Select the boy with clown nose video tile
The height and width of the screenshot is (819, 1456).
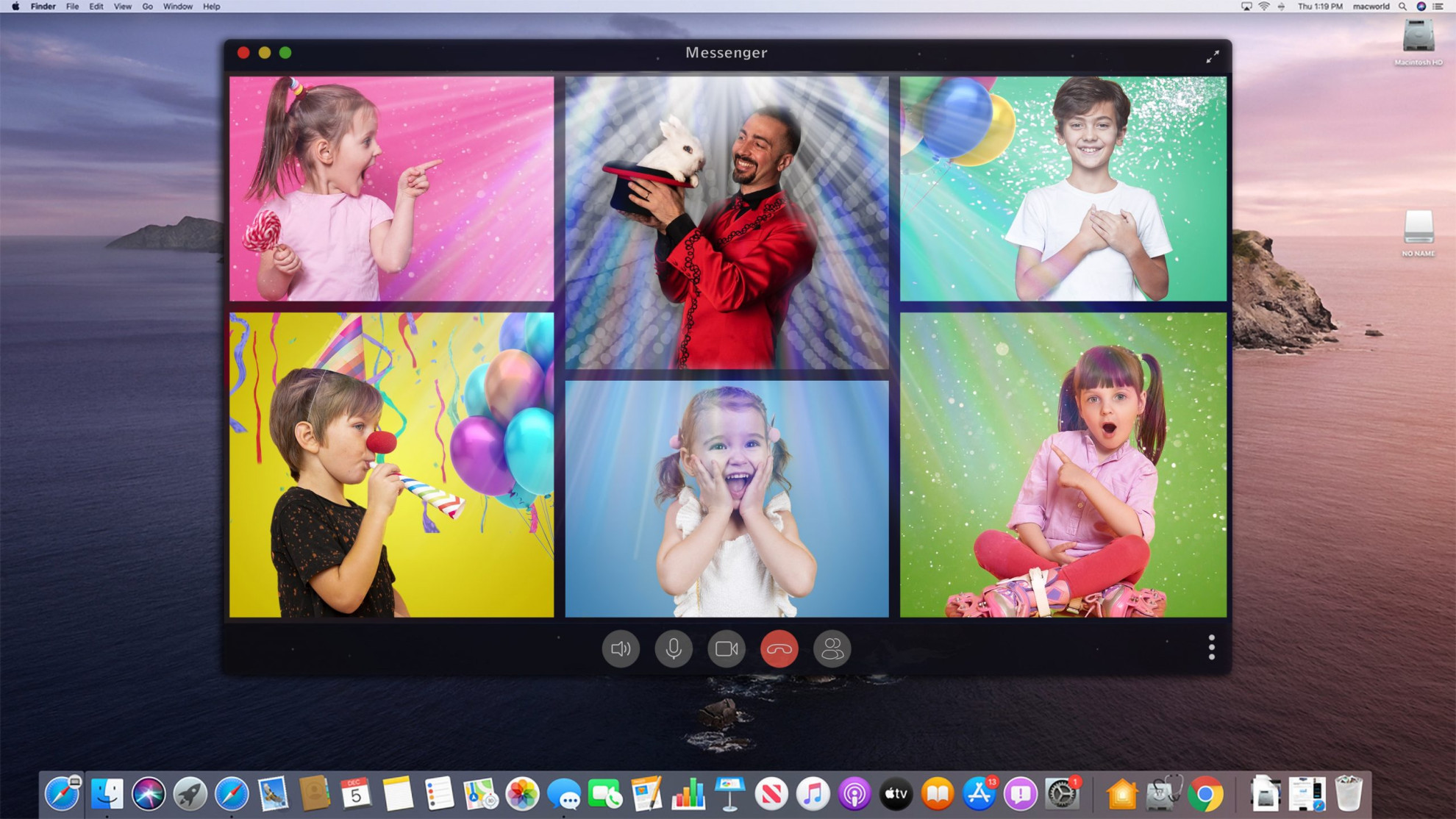391,465
